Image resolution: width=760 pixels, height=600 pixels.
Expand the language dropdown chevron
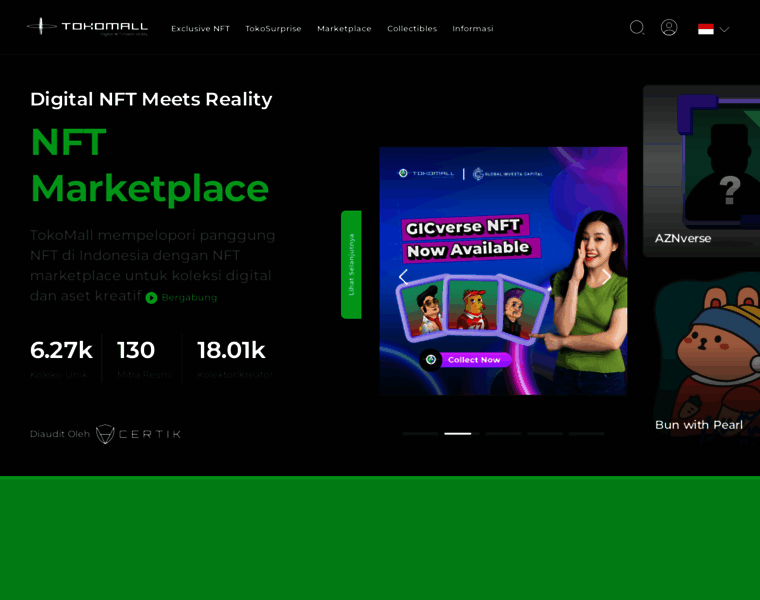tap(724, 30)
